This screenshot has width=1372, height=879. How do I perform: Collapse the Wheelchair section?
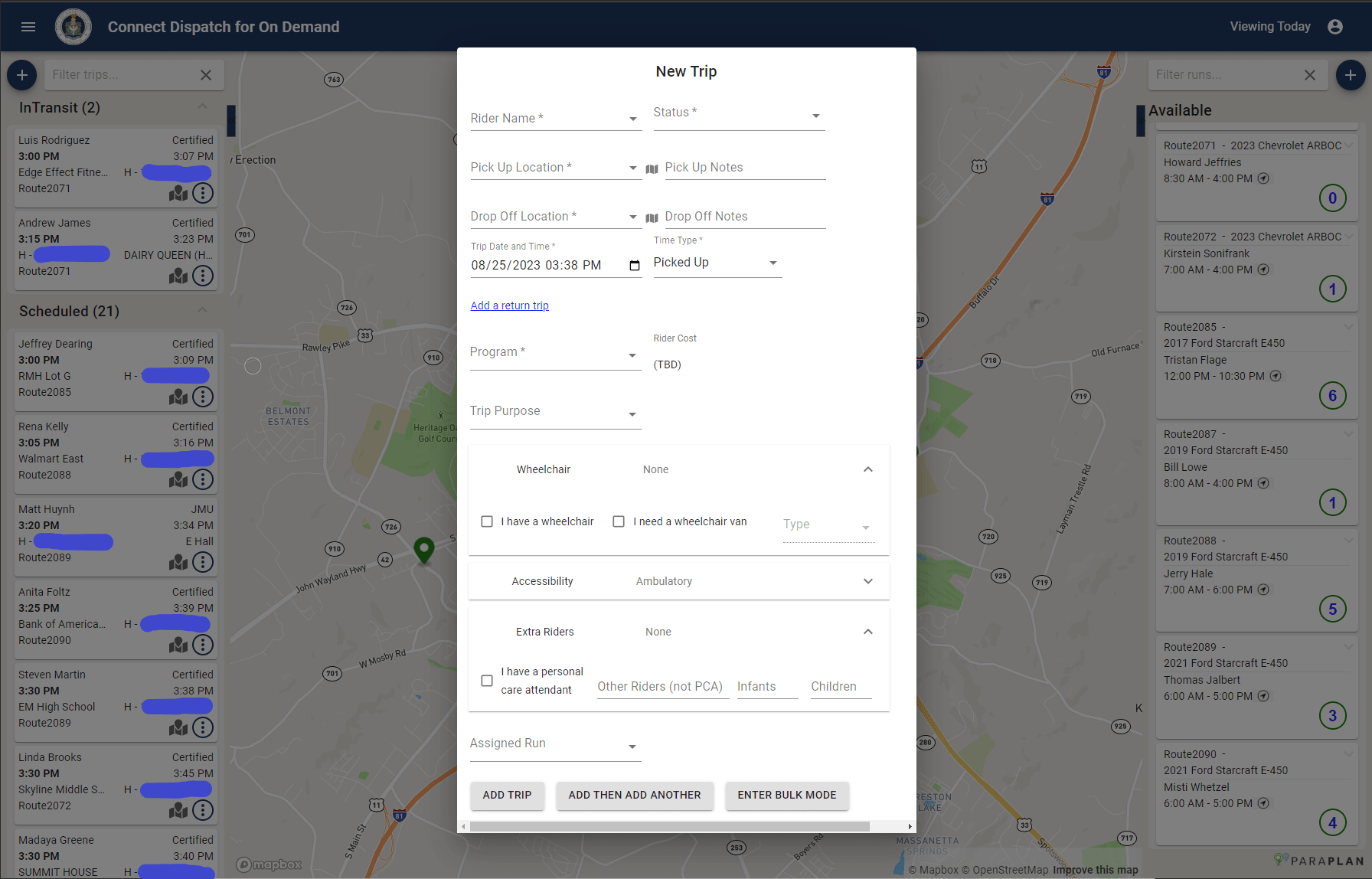(868, 469)
